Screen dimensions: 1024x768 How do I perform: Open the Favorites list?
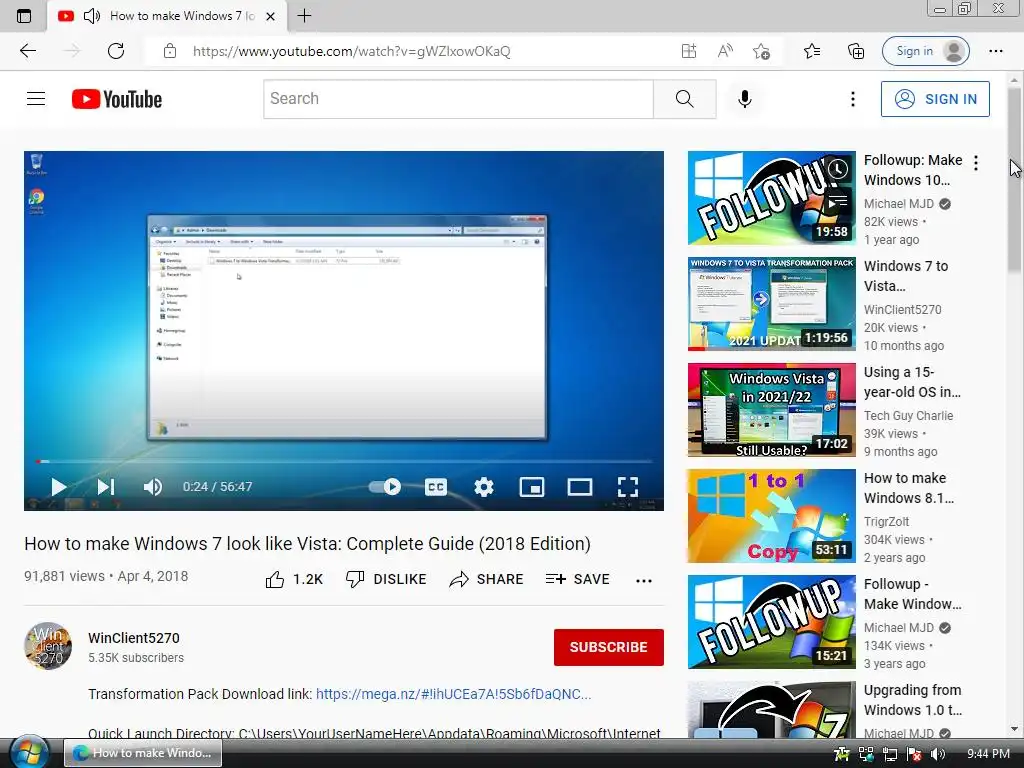coord(812,51)
